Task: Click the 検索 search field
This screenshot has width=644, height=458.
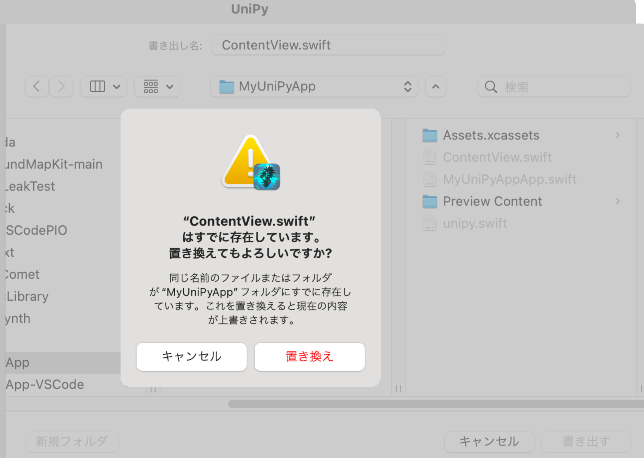Action: 560,87
